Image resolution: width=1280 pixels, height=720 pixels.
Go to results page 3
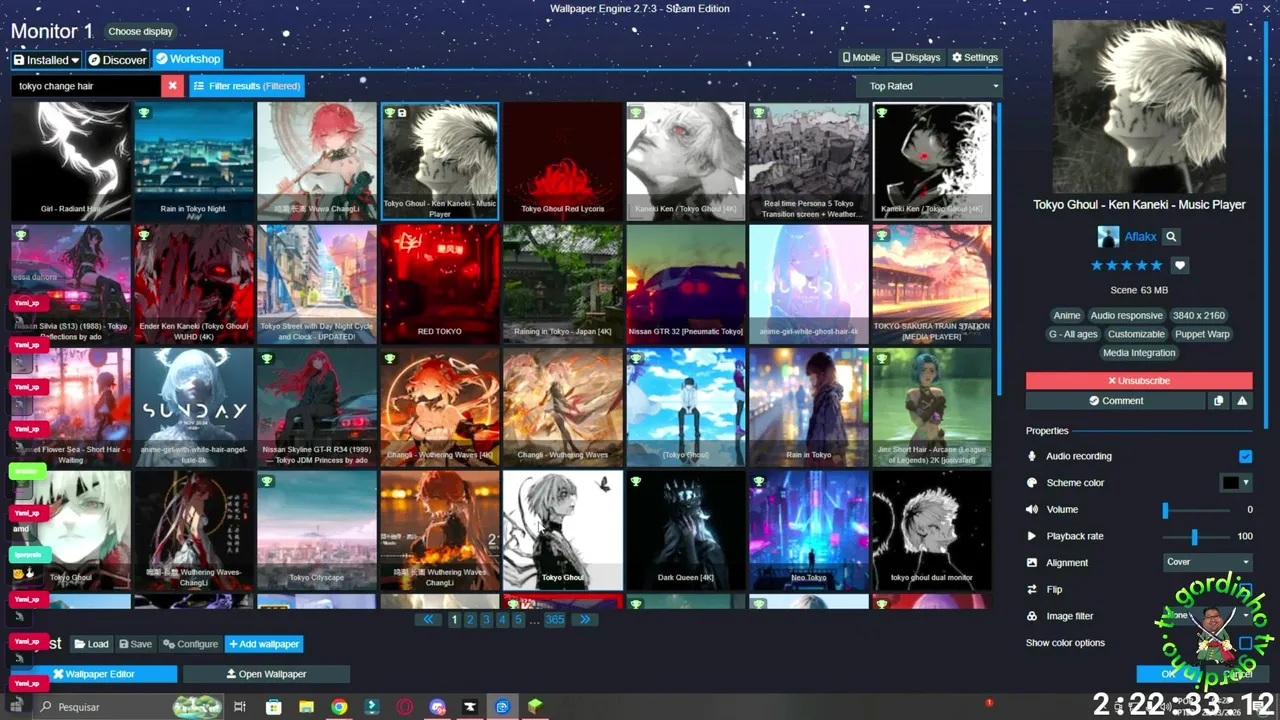tap(486, 620)
